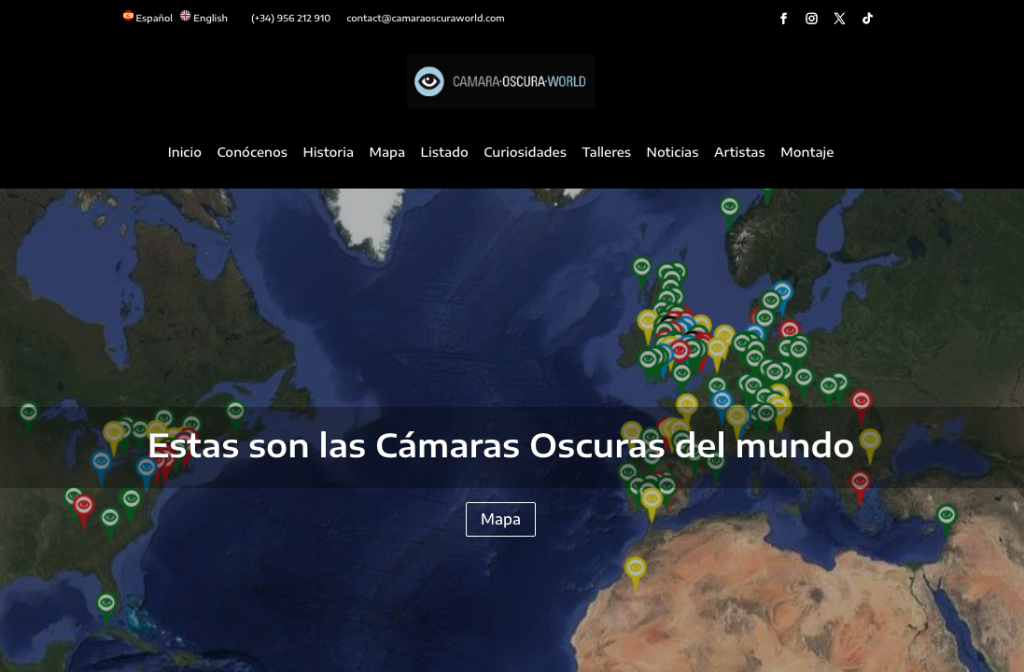Image resolution: width=1024 pixels, height=672 pixels.
Task: Open the Historia menu item
Action: click(x=328, y=152)
